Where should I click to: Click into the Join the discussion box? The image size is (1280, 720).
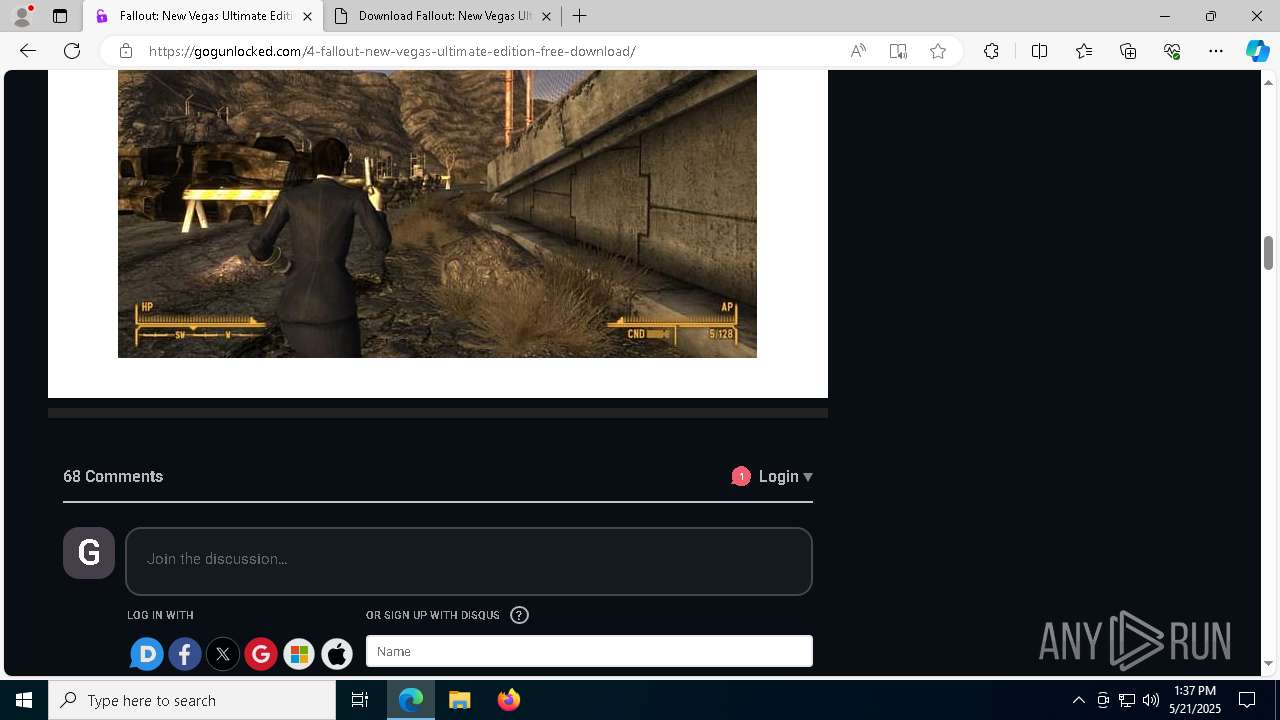[469, 561]
